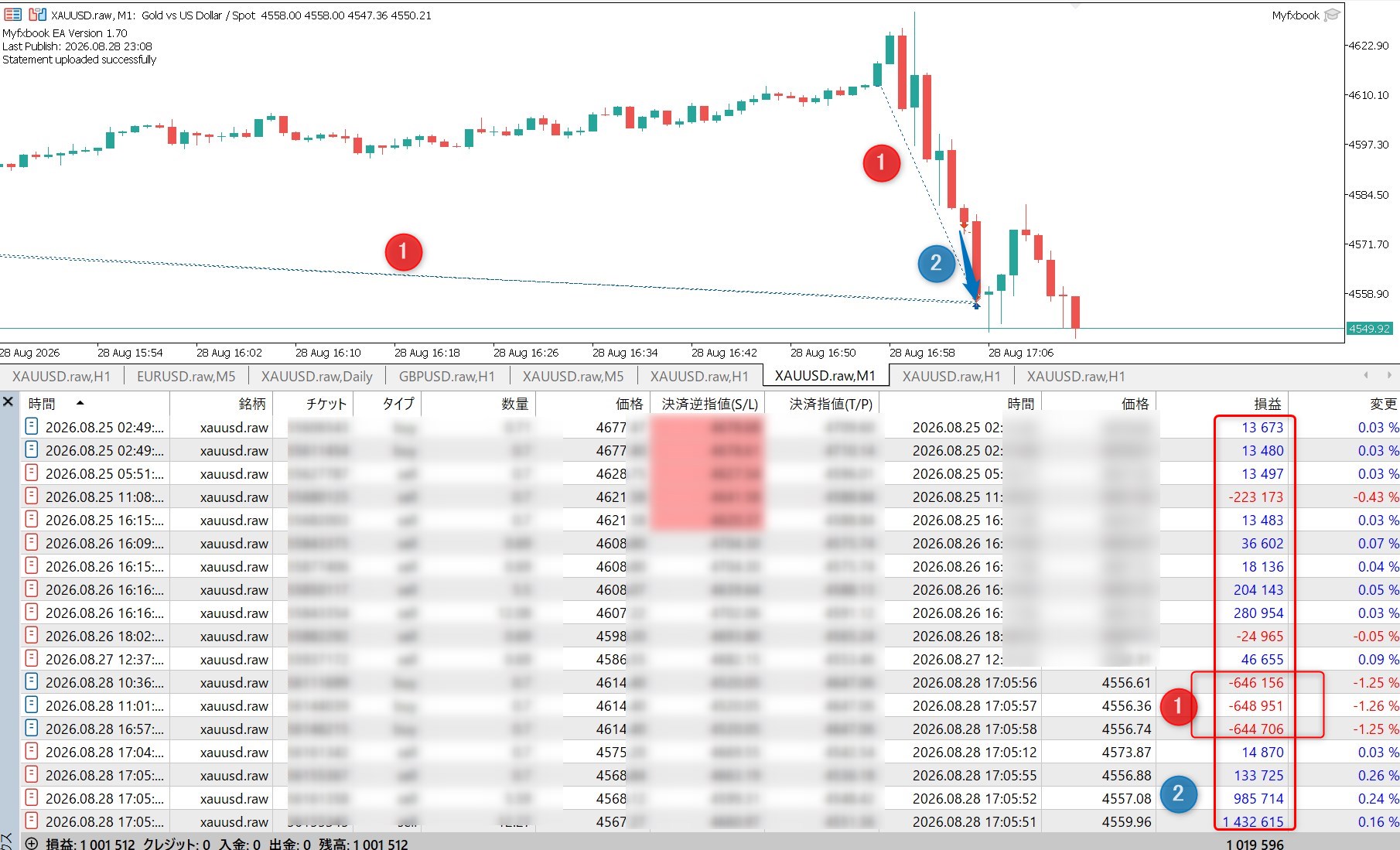Click the plus icon beside 損益 summary row
Screen dimensions: 1400x850
pos(32,844)
